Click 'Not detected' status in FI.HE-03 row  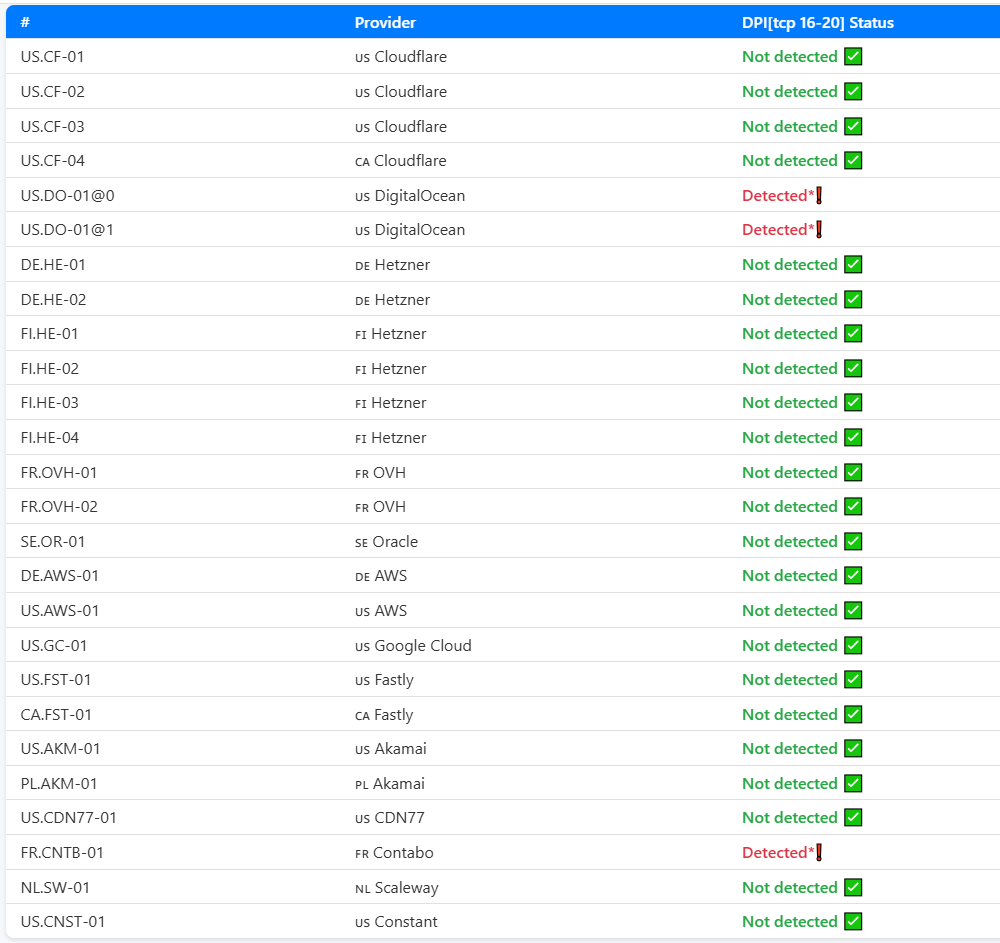click(x=790, y=402)
